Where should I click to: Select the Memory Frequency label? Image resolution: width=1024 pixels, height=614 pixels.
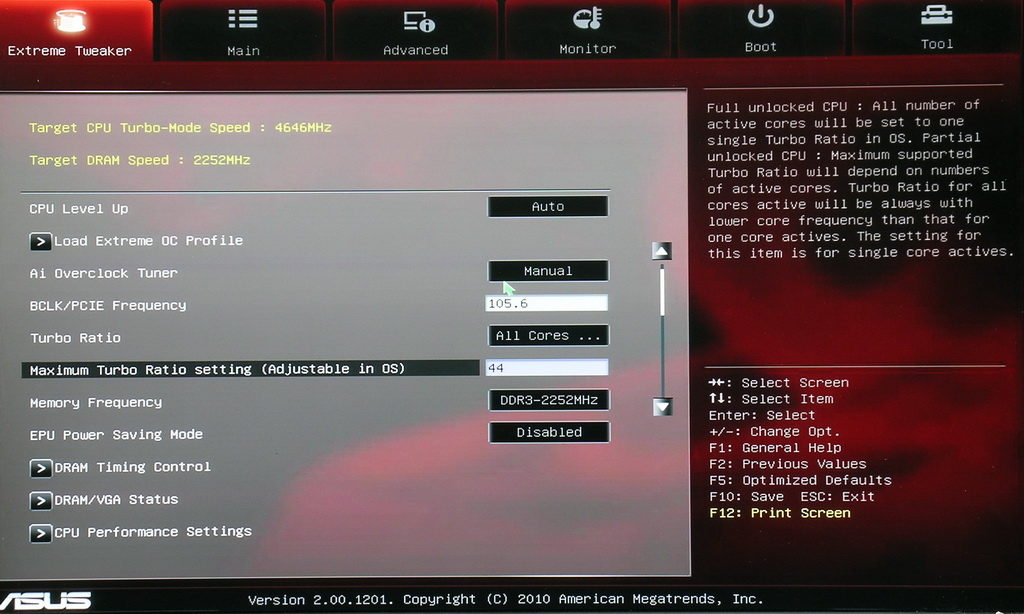(96, 402)
